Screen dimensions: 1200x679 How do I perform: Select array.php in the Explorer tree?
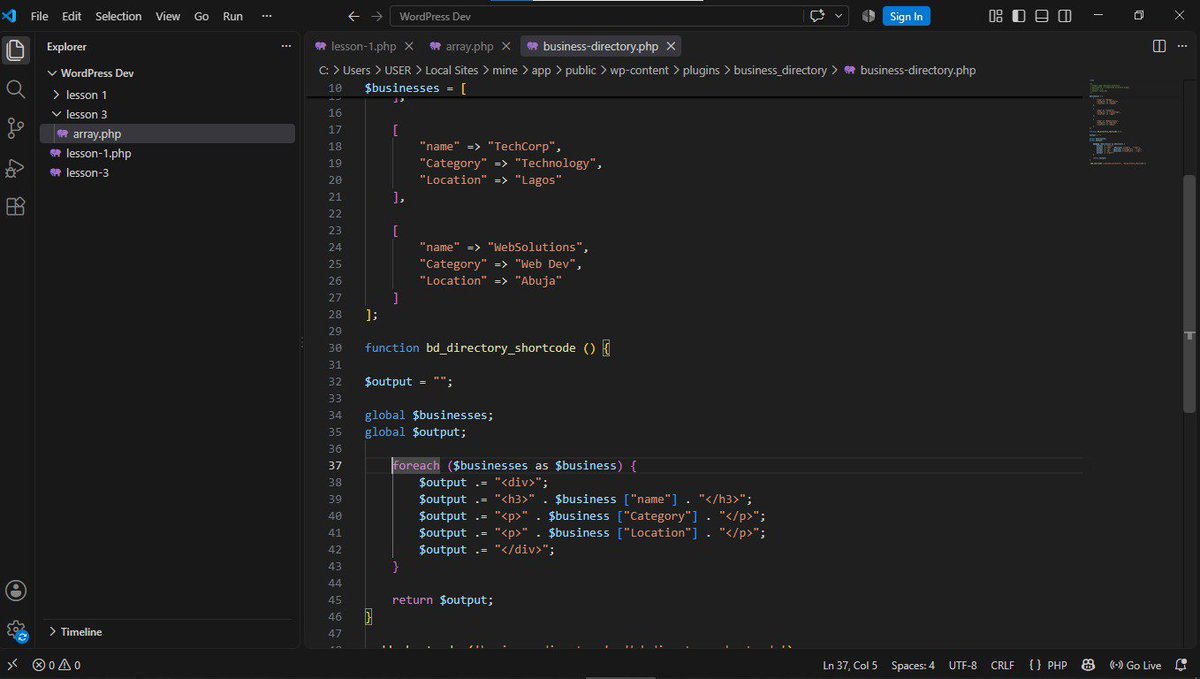point(97,133)
